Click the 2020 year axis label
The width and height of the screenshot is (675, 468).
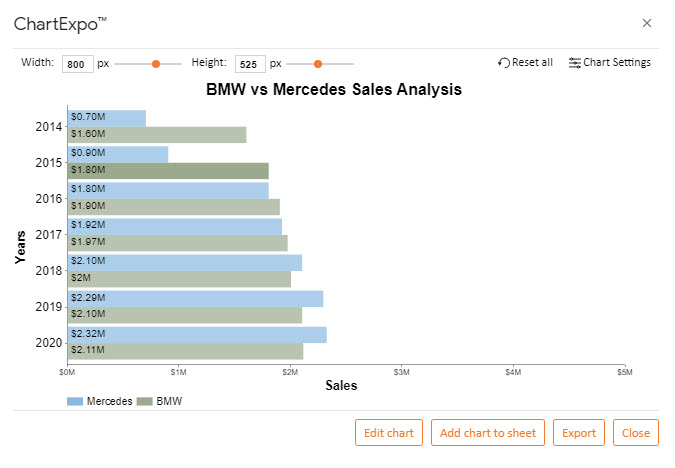[x=49, y=343]
